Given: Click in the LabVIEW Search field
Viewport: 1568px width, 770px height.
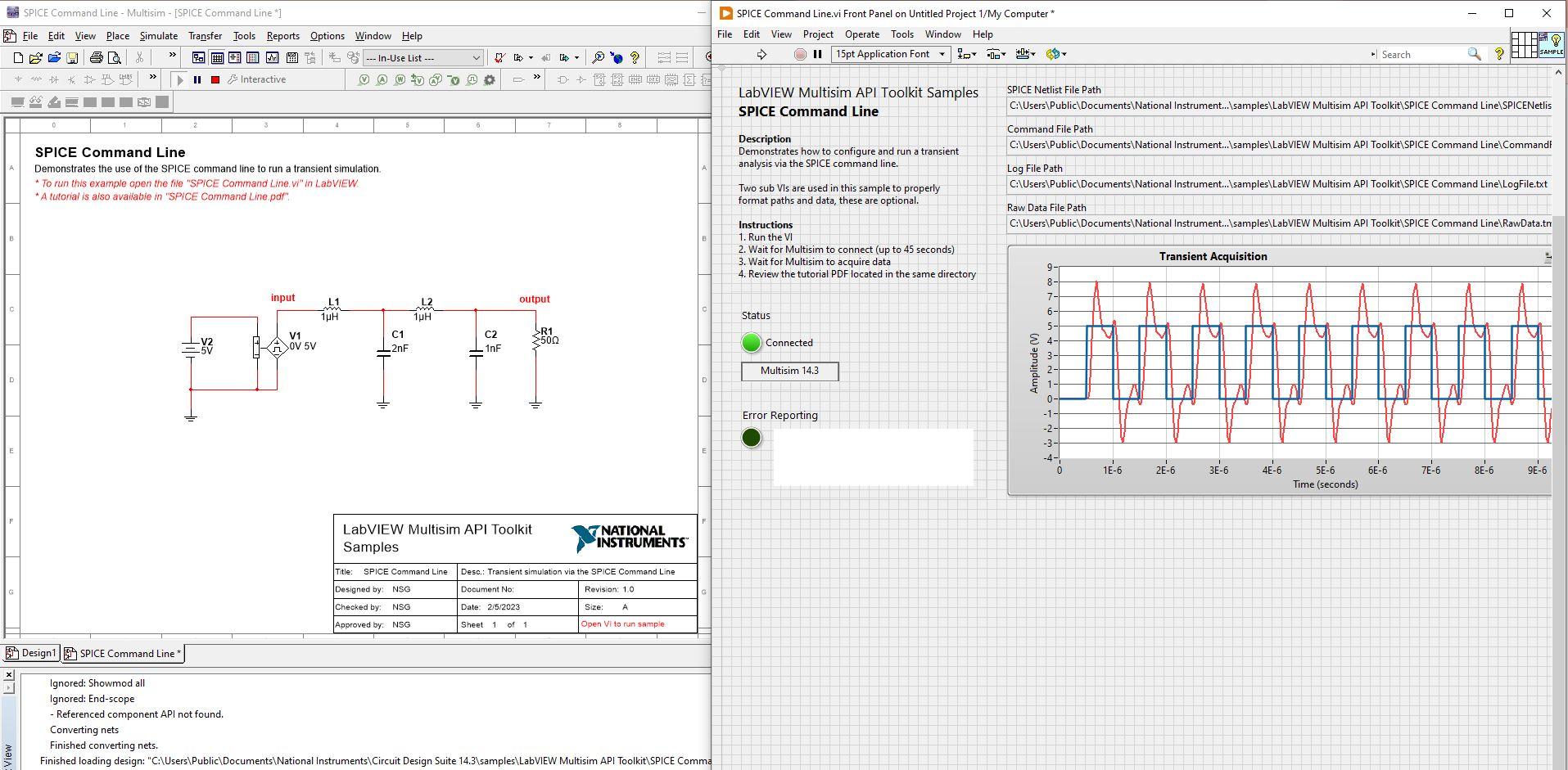Looking at the screenshot, I should 1422,55.
